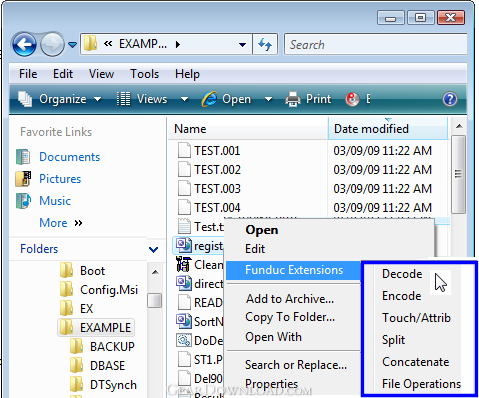This screenshot has width=479, height=398.
Task: Open the Pictures favorite link
Action: (60, 179)
